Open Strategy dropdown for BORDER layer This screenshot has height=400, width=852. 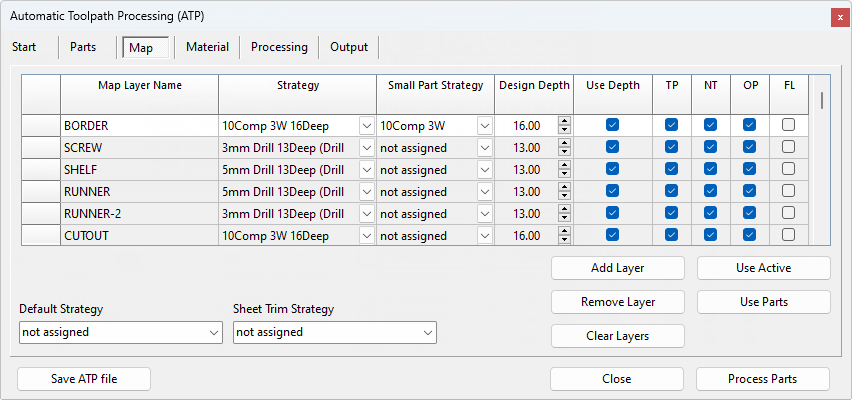pyautogui.click(x=366, y=126)
